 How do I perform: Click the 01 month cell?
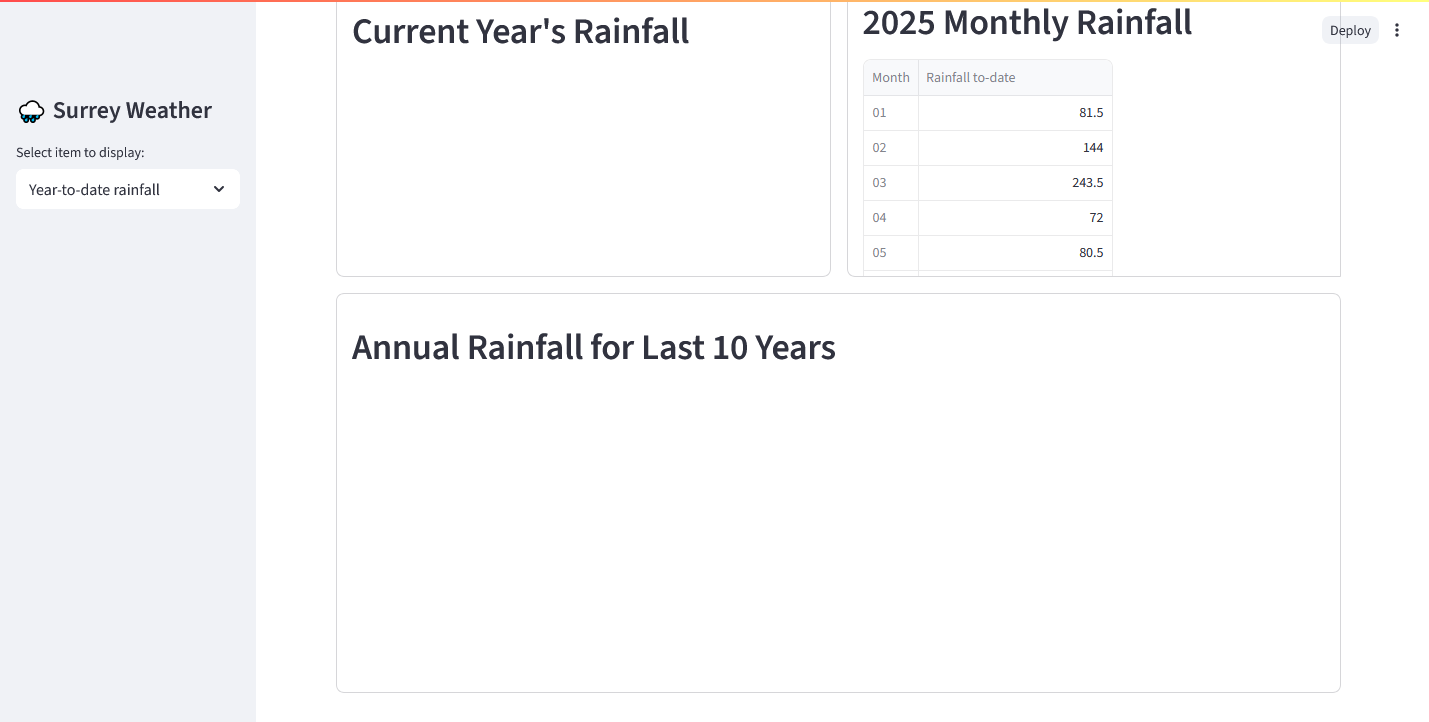click(879, 112)
